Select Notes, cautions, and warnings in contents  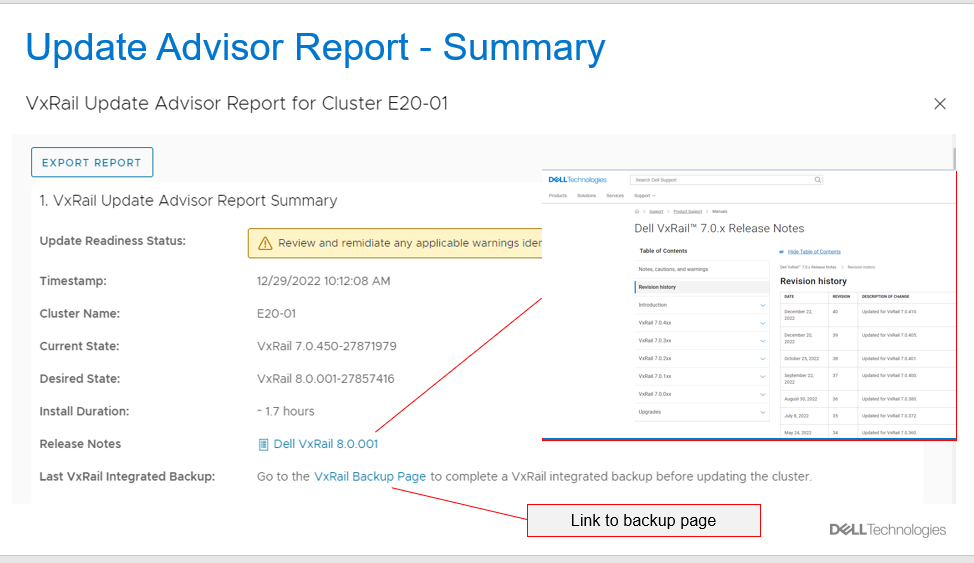tap(673, 269)
